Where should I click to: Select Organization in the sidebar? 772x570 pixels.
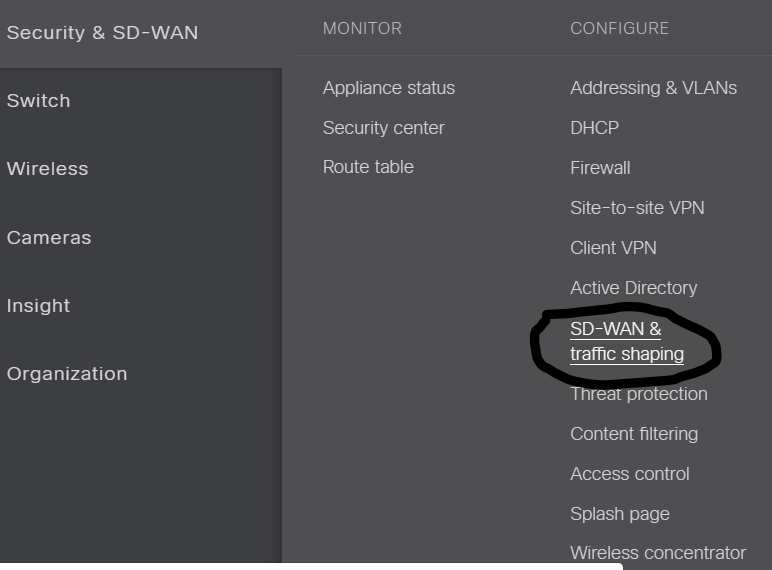pos(67,374)
